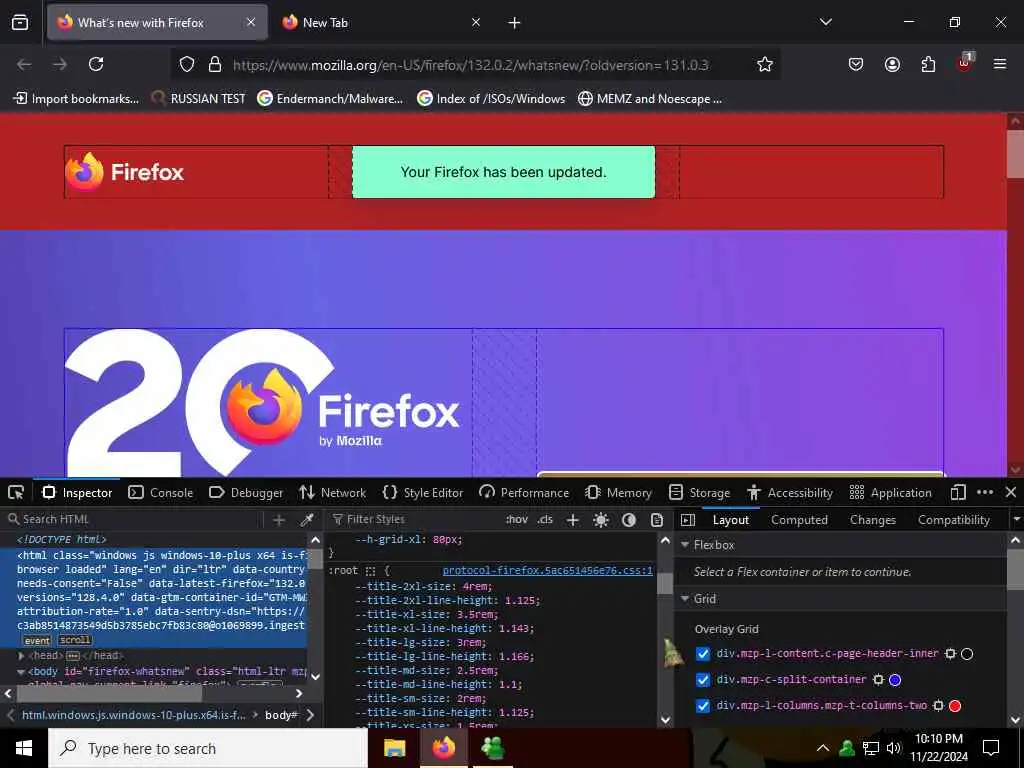This screenshot has height=768, width=1024.
Task: Open a new tab with plus button
Action: tap(515, 23)
